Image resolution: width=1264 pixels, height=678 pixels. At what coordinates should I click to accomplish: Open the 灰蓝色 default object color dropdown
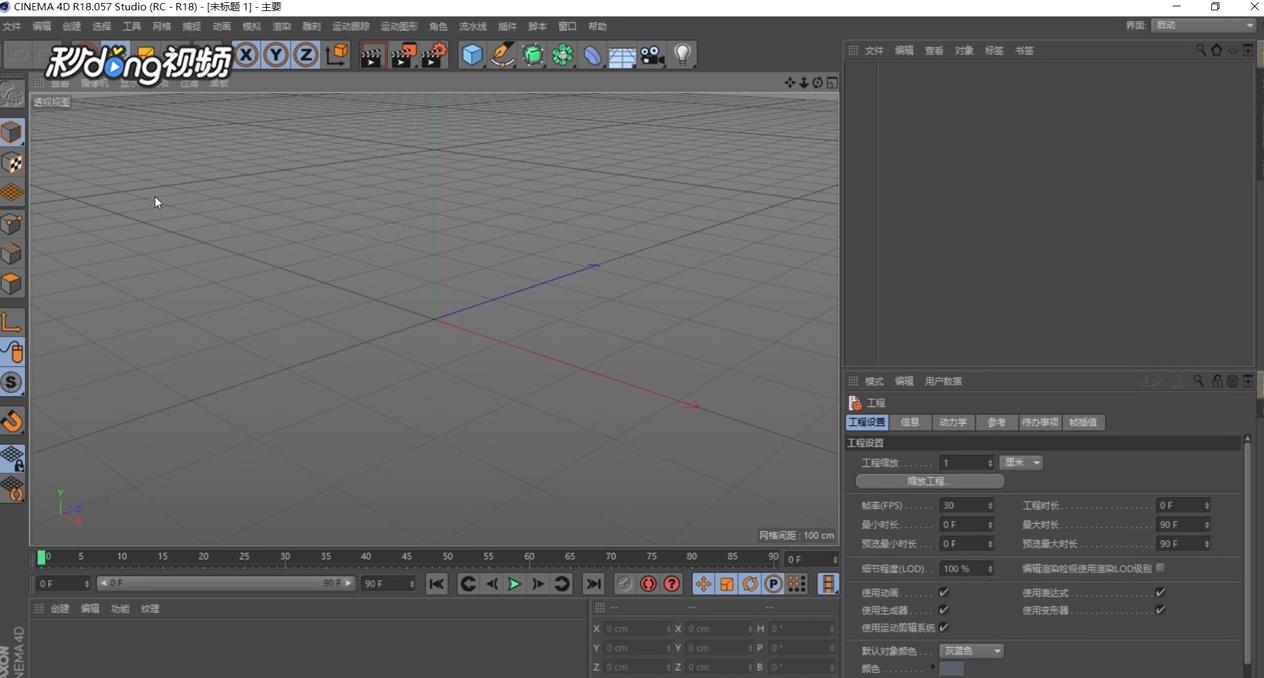971,651
